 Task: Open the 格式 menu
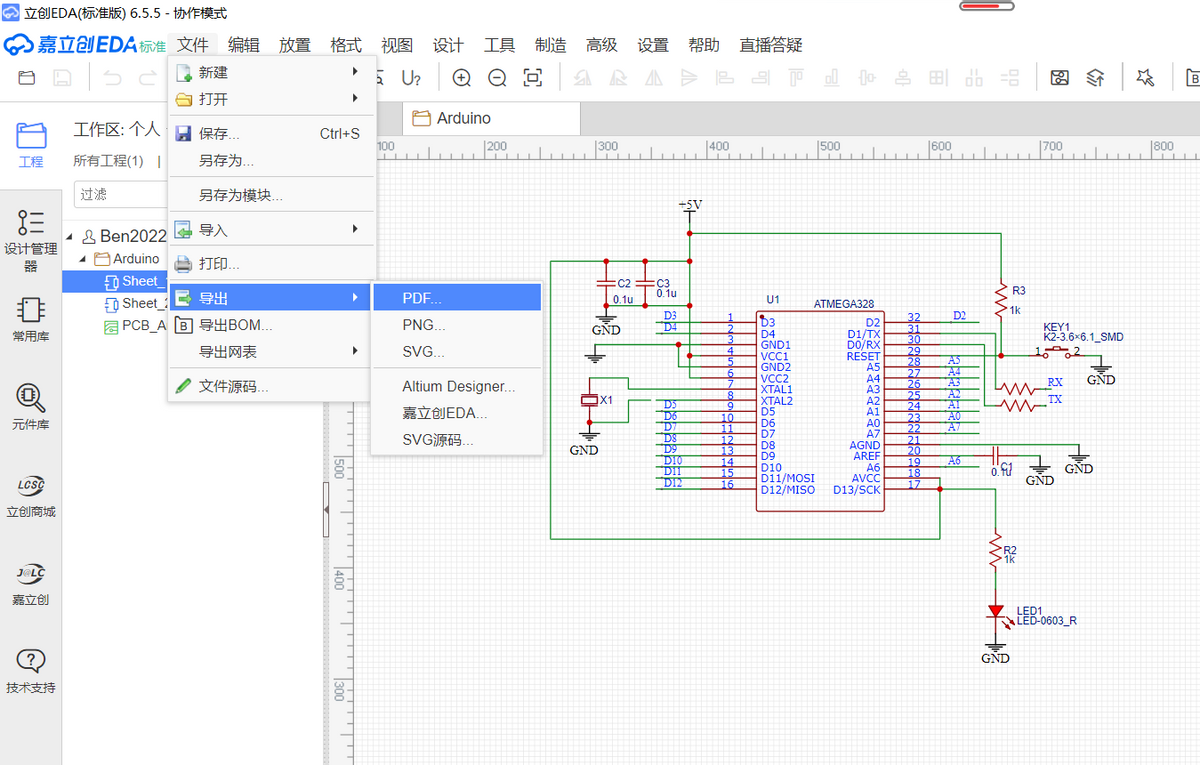tap(345, 45)
